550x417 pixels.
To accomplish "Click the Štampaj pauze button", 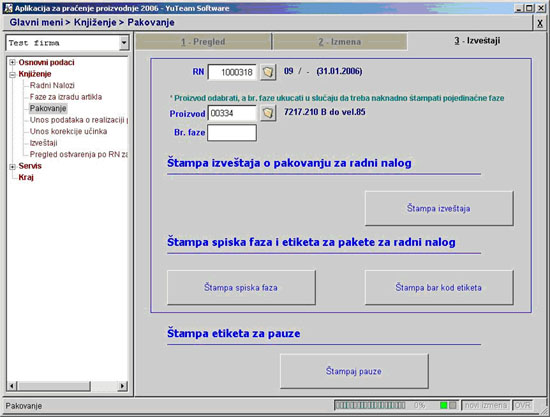I will 354,371.
